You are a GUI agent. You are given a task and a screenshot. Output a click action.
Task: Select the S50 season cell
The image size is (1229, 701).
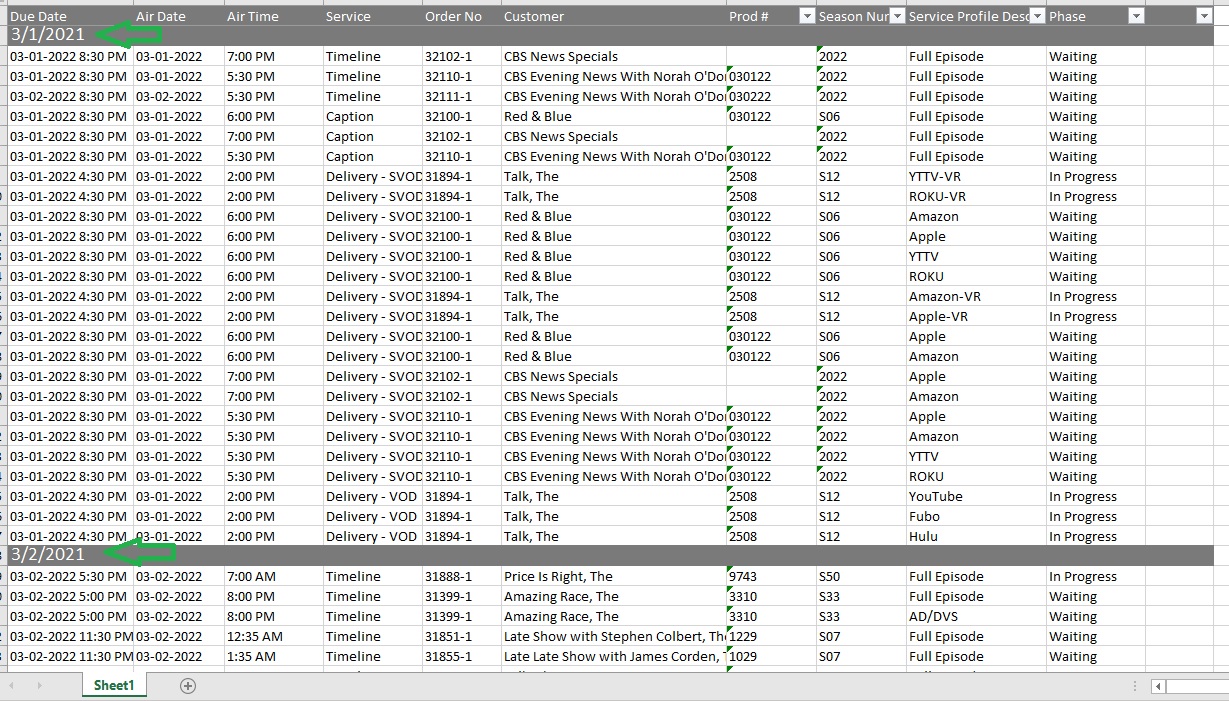click(861, 576)
